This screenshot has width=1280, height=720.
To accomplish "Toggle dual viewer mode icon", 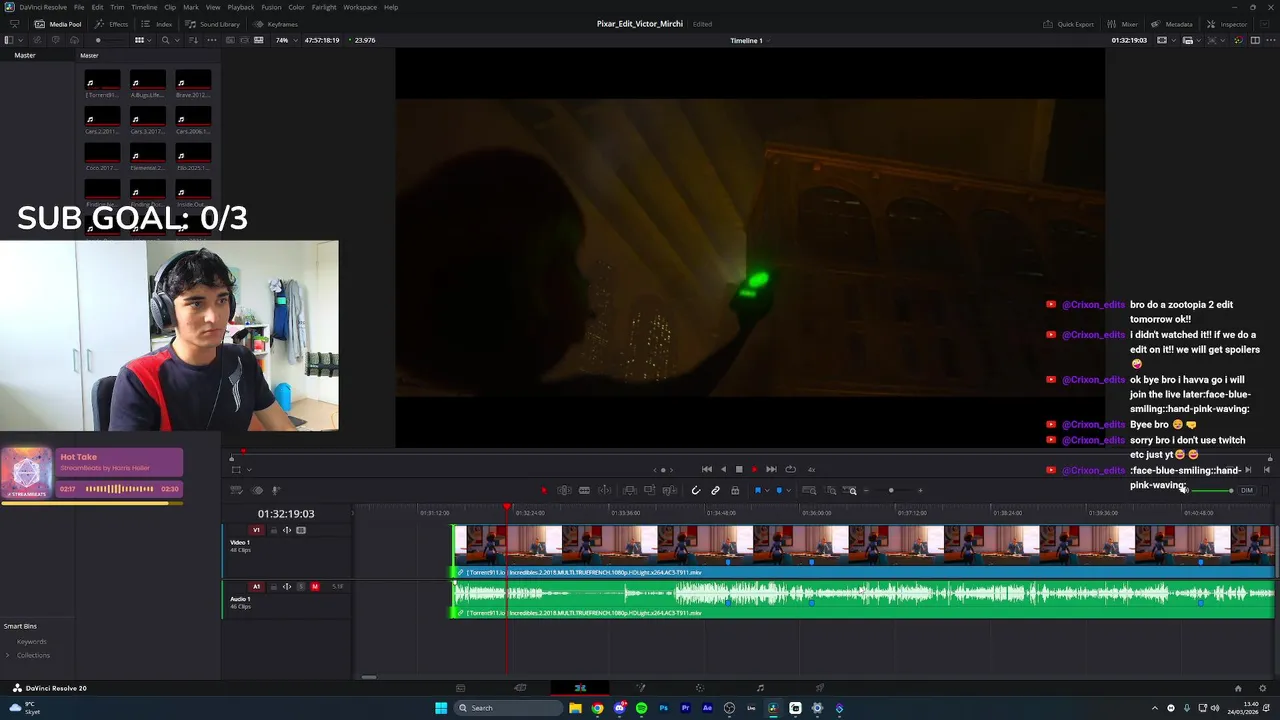I will [1255, 40].
